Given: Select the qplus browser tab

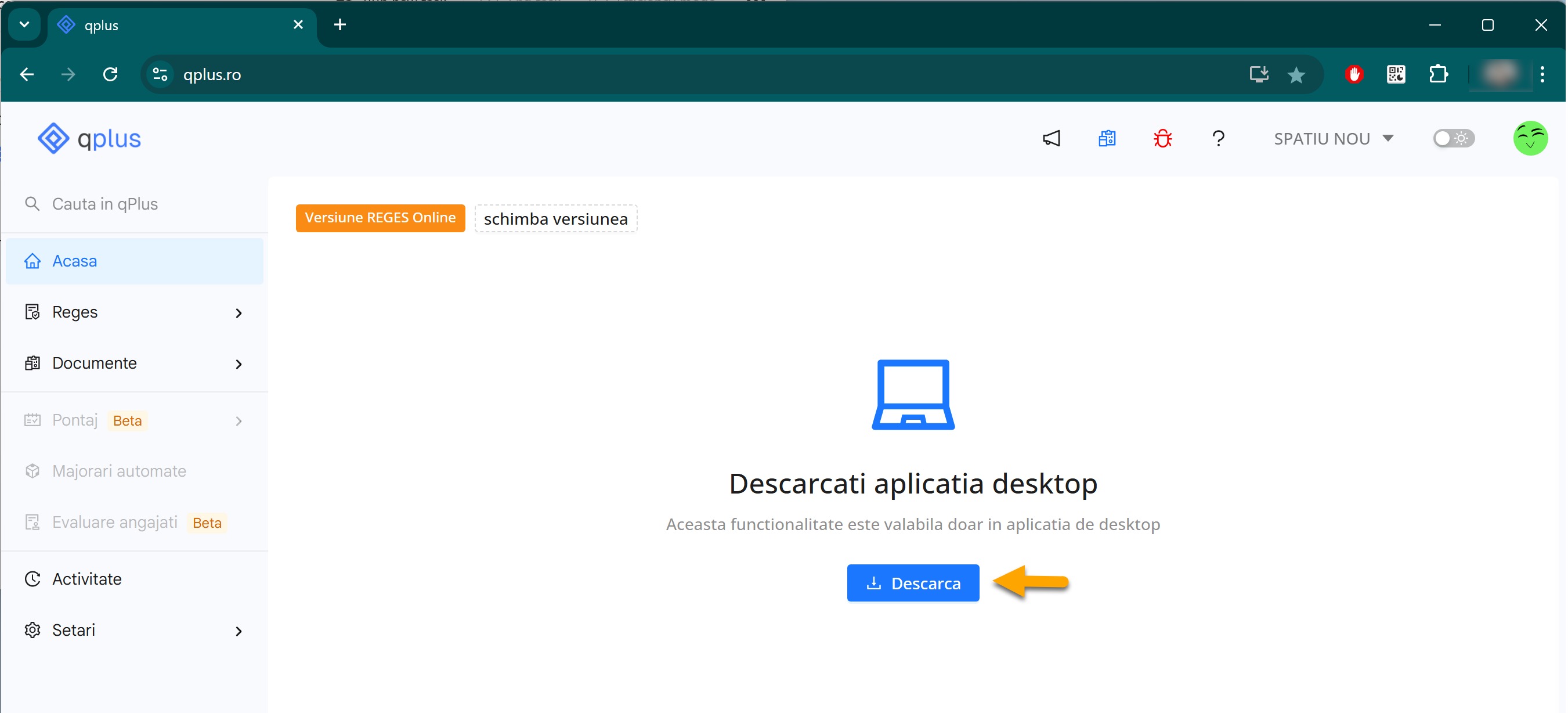Looking at the screenshot, I should [182, 26].
